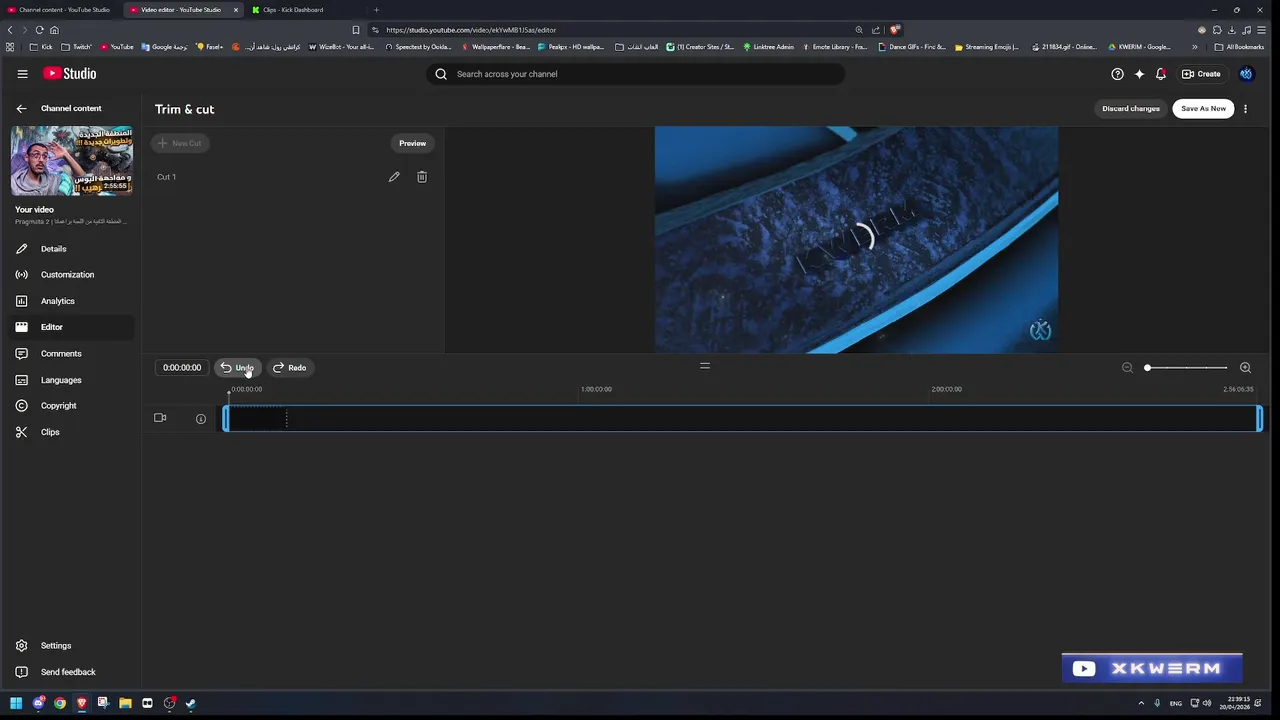This screenshot has height=720, width=1280.
Task: Click the Search across your channel field
Action: pyautogui.click(x=636, y=74)
